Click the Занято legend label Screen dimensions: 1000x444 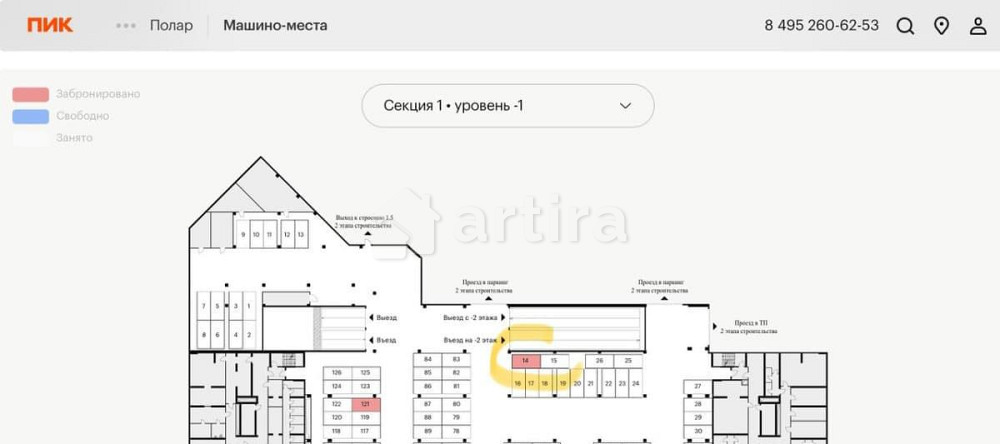tap(74, 138)
